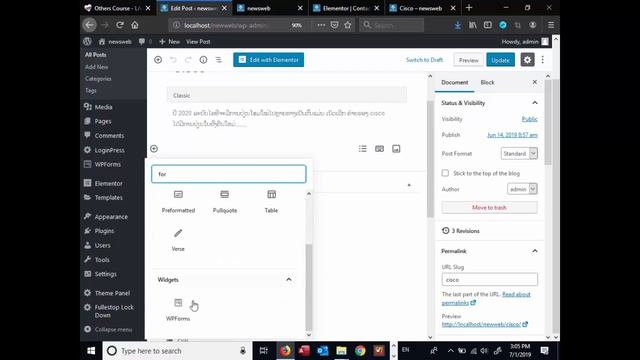This screenshot has height=360, width=640.
Task: Open the Public visibility link
Action: pyautogui.click(x=529, y=119)
